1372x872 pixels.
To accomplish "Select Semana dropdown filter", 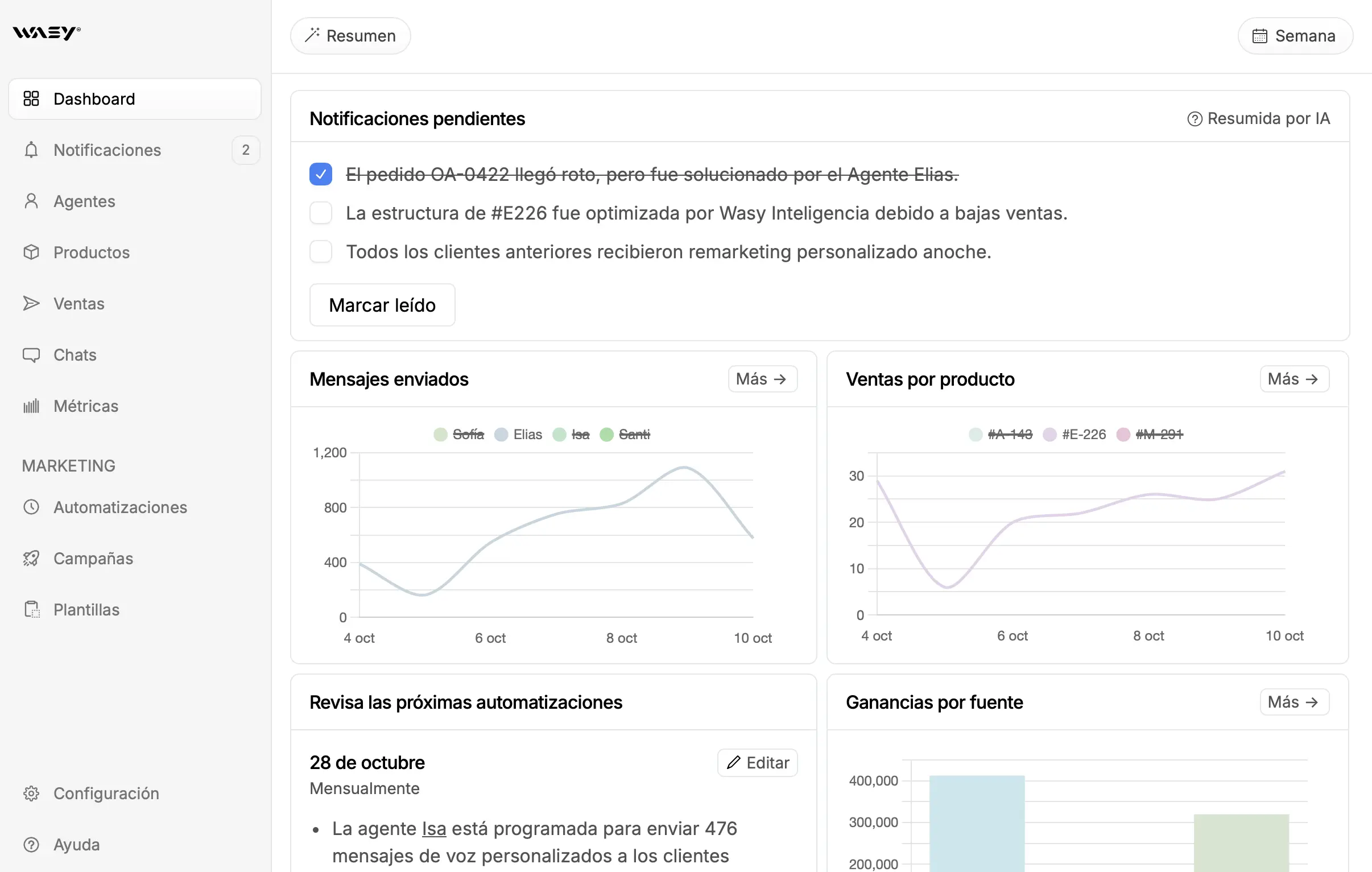I will click(1296, 36).
